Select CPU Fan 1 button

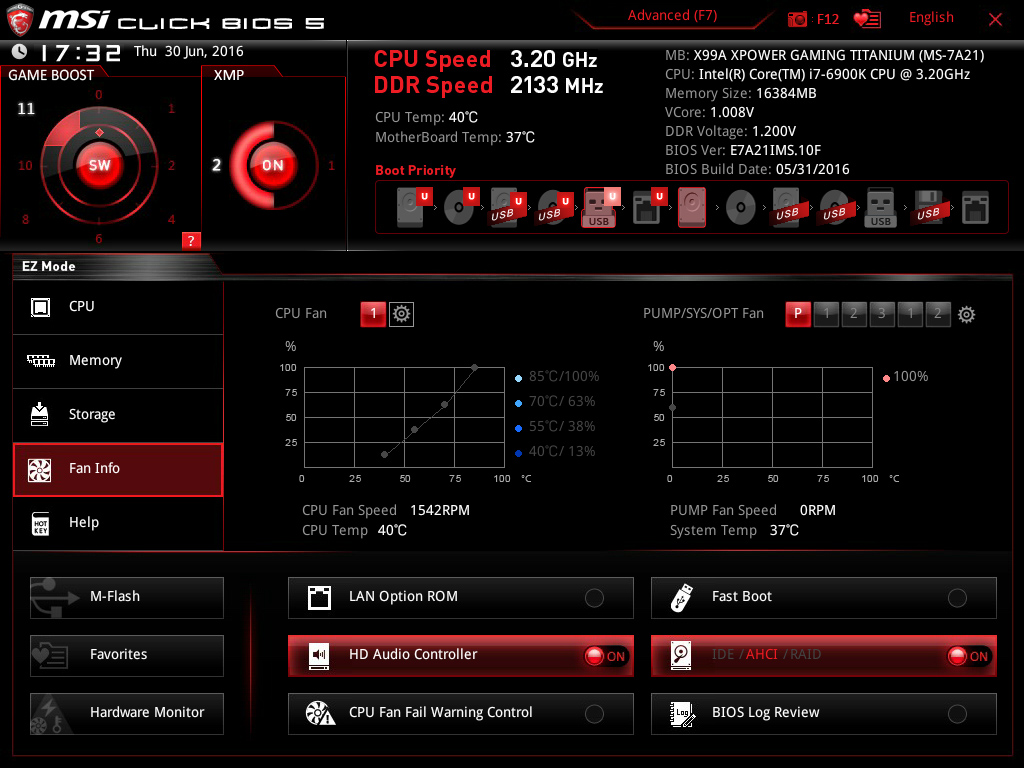[373, 314]
